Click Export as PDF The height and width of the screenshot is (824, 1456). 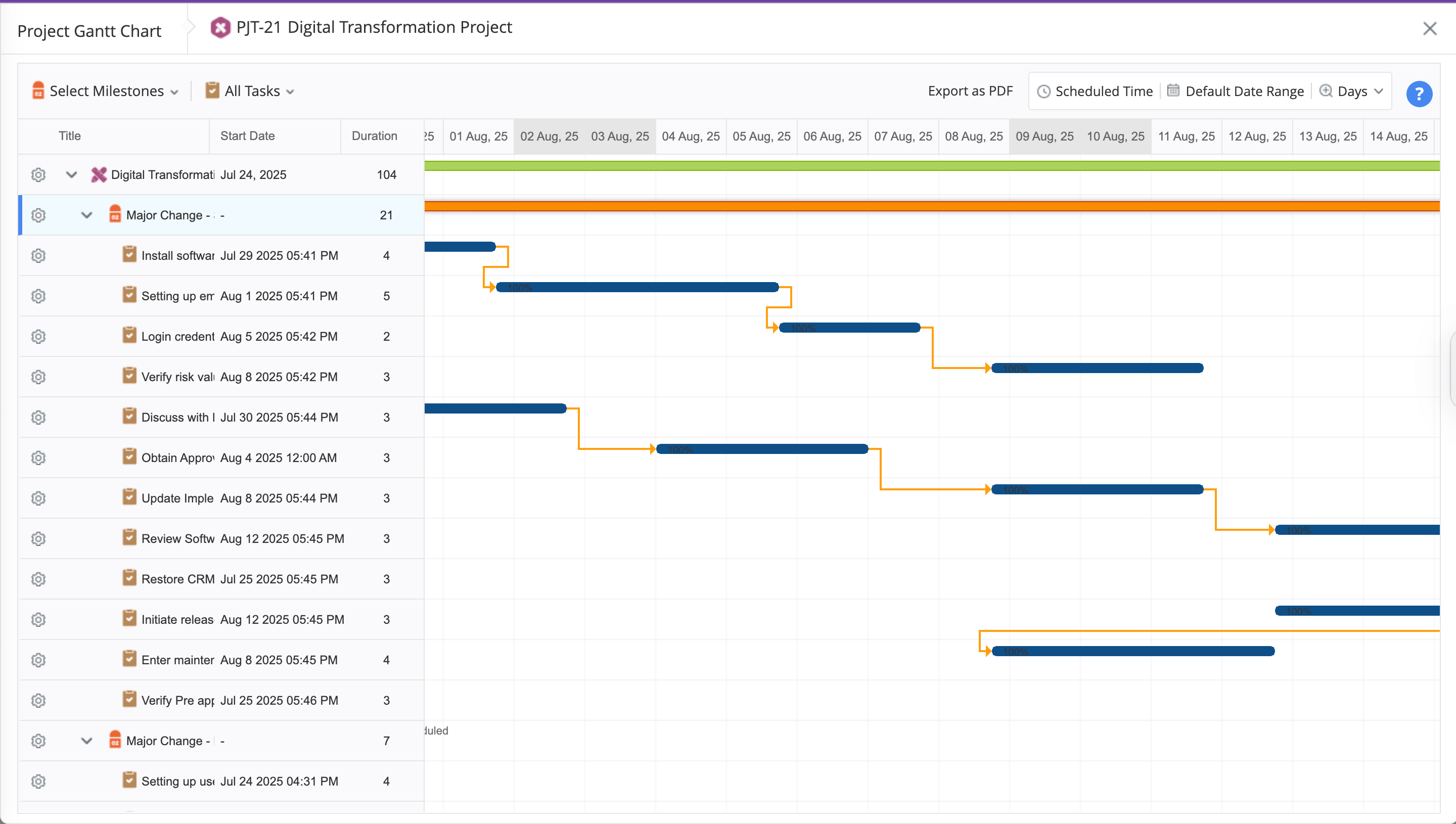click(970, 91)
